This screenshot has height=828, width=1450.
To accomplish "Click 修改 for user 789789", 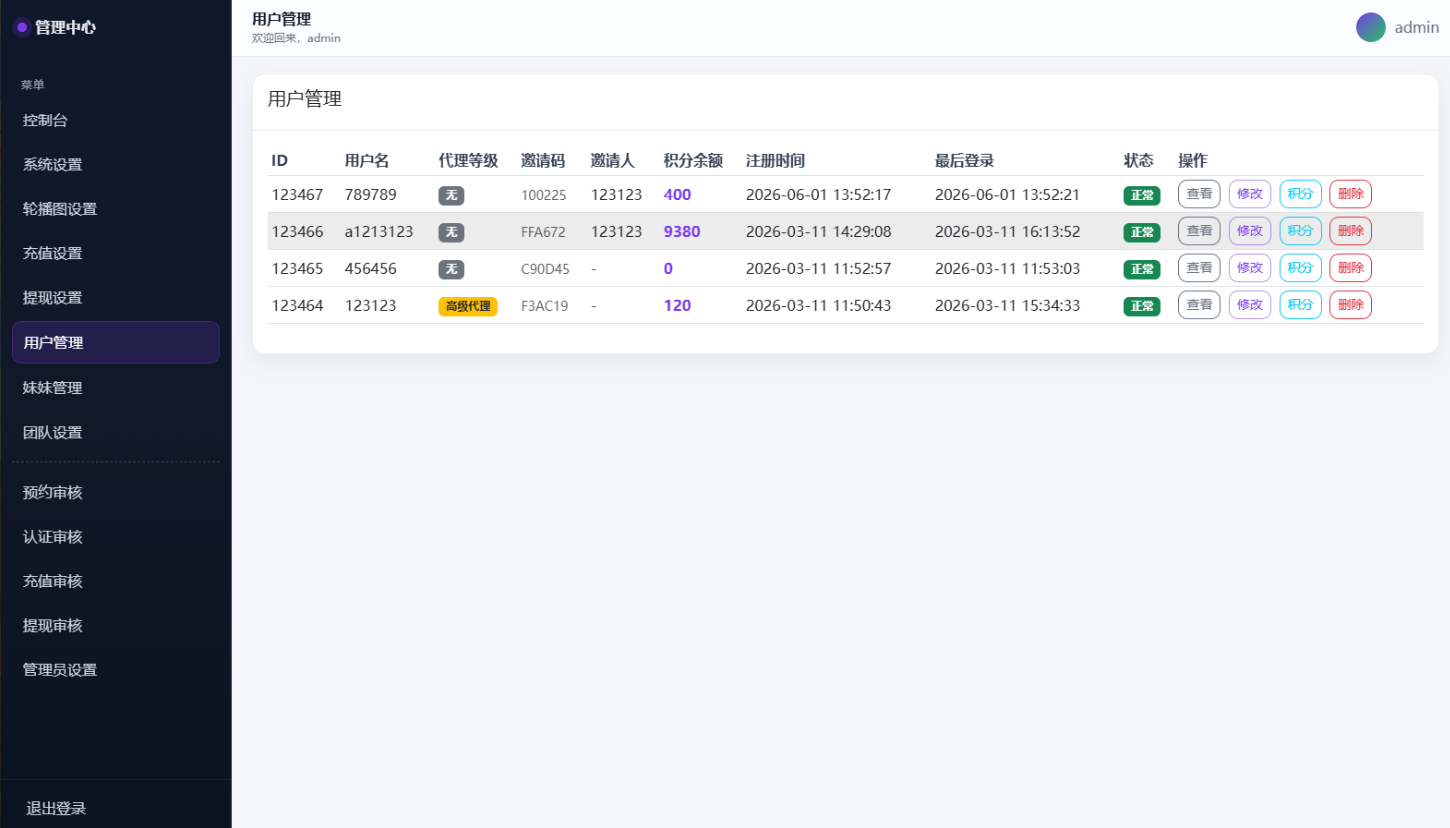I will tap(1250, 194).
